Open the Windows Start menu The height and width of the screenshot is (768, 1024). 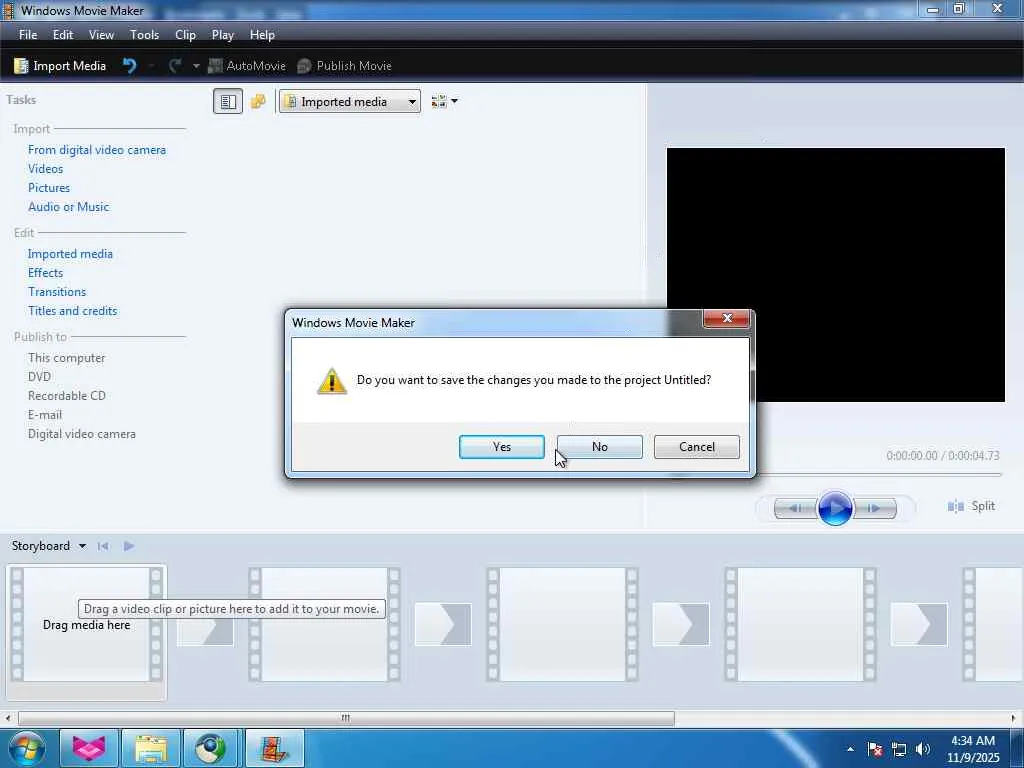point(25,748)
